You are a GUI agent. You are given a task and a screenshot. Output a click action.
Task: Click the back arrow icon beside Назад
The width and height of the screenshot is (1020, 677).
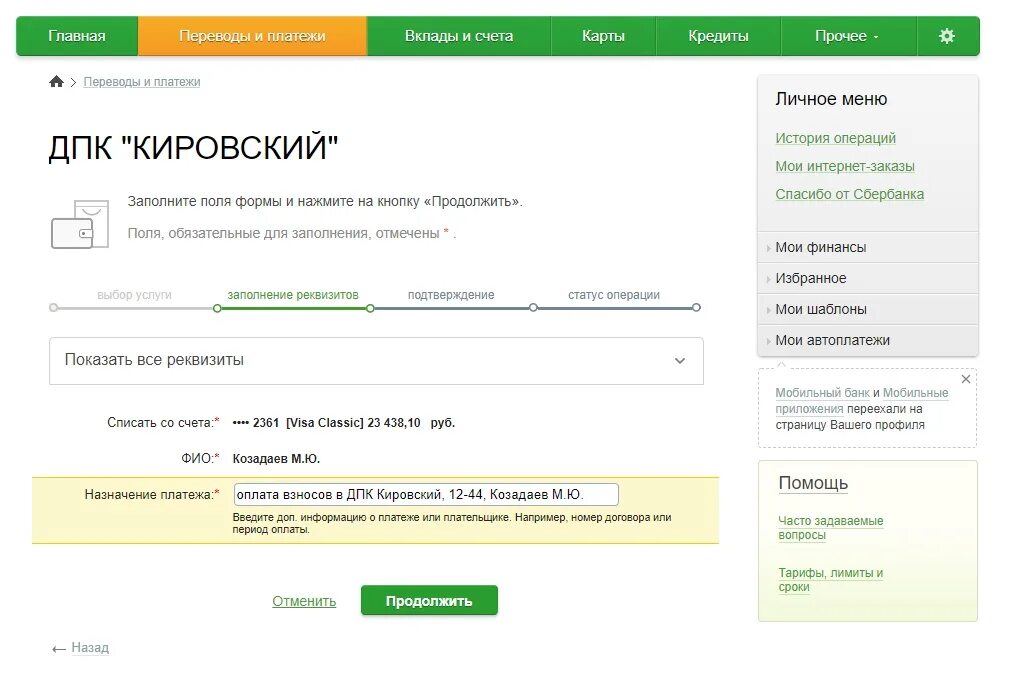point(59,649)
